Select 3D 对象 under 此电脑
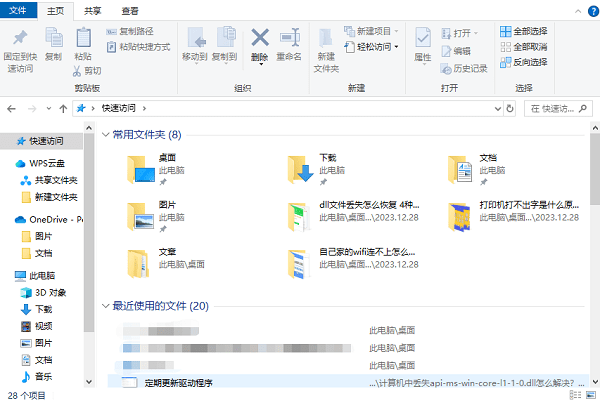Viewport: 600px width, 403px height. coord(41,293)
